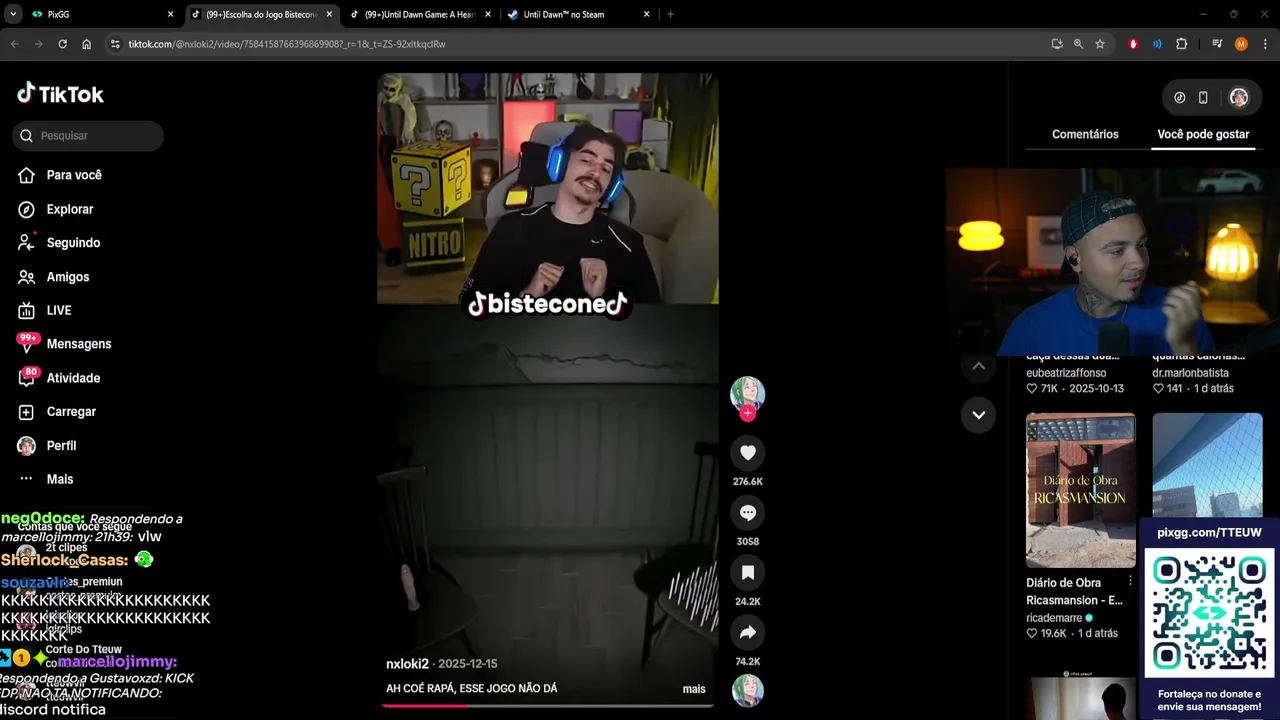The image size is (1280, 720).
Task: Open more options for Ricasmansion video
Action: point(1130,582)
